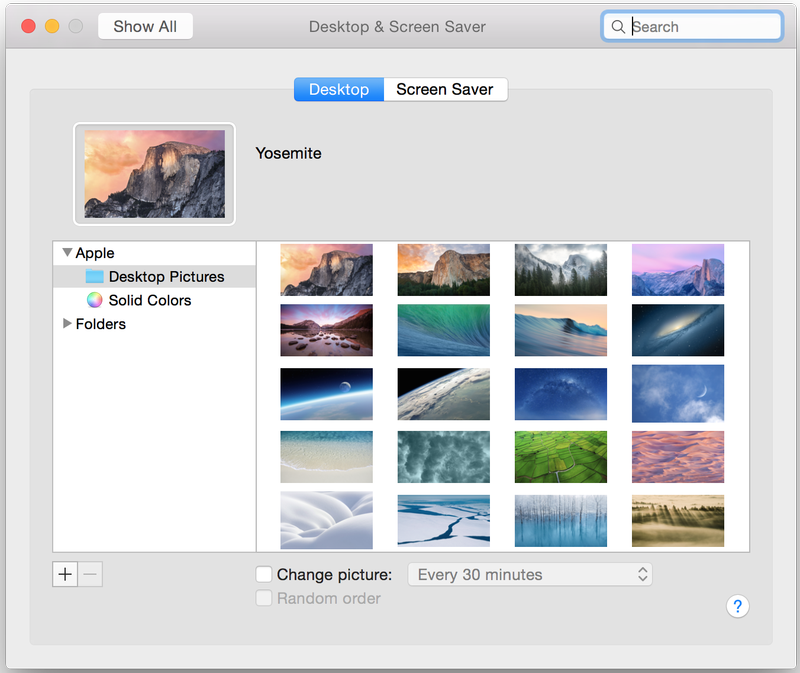Close the window with red button
Image resolution: width=800 pixels, height=673 pixels.
click(29, 26)
